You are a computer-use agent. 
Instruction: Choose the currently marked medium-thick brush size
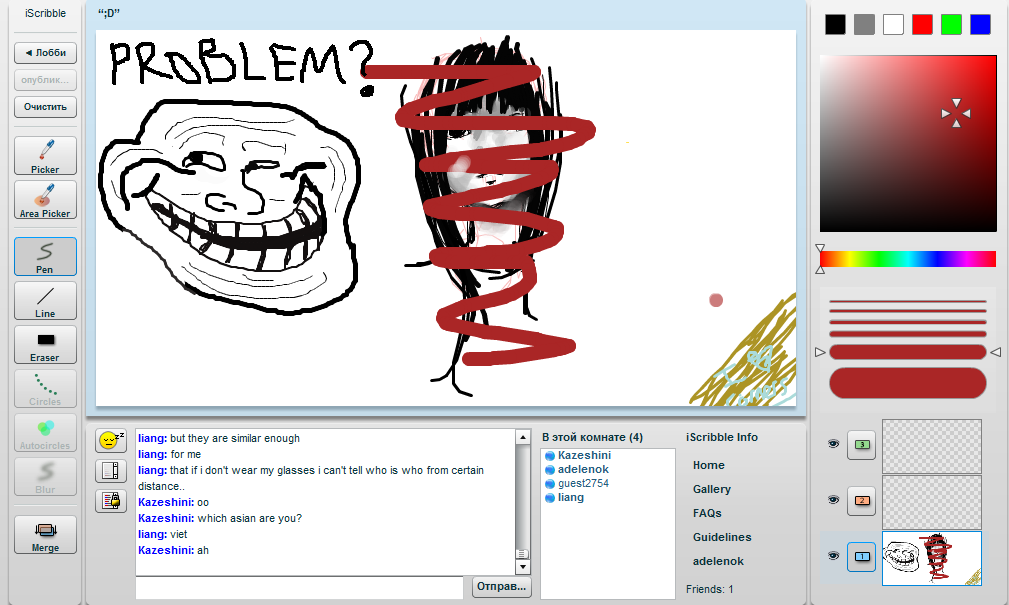click(x=908, y=352)
